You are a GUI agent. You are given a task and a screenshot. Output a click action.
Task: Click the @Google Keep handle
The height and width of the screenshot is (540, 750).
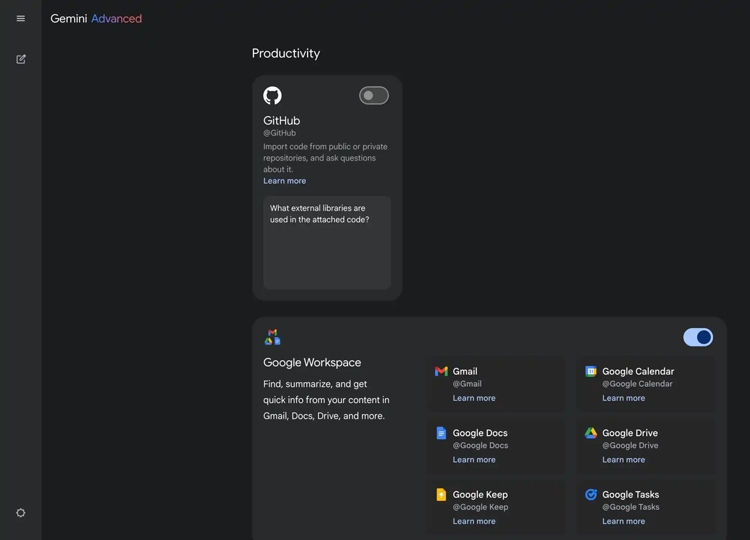[480, 507]
